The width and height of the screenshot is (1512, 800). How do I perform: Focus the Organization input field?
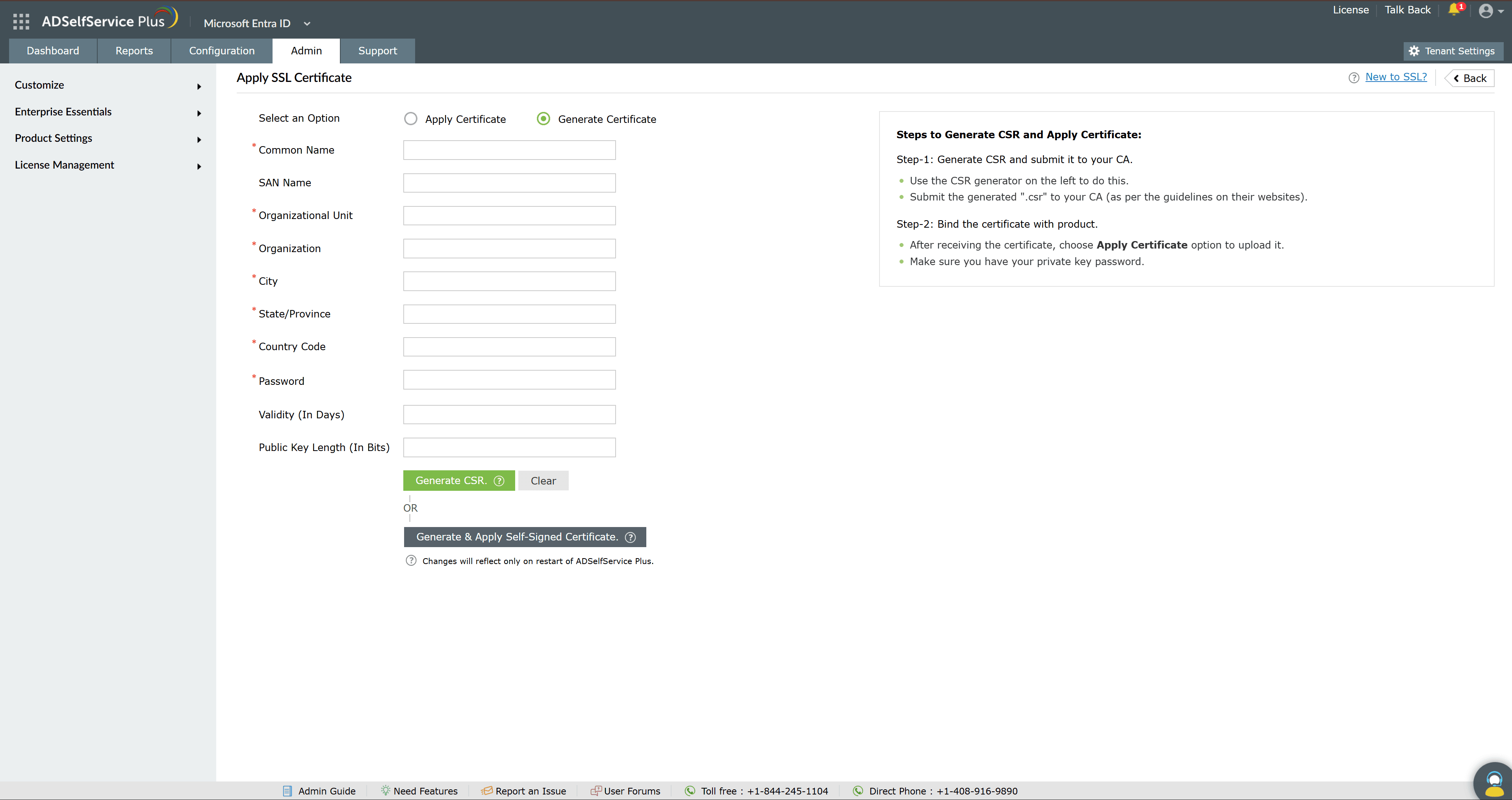click(x=510, y=249)
